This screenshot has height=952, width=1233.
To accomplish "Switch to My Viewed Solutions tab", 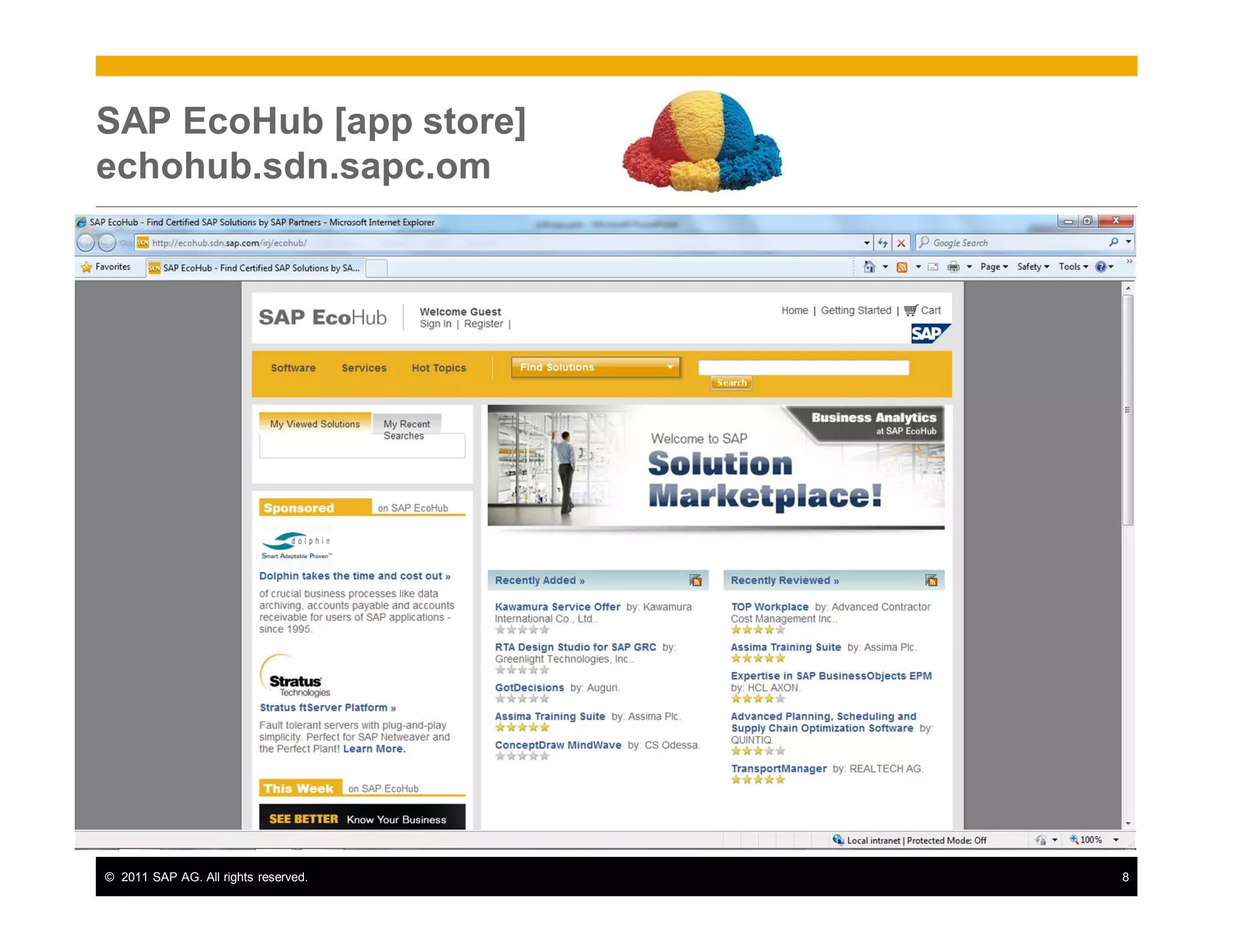I will [x=315, y=424].
